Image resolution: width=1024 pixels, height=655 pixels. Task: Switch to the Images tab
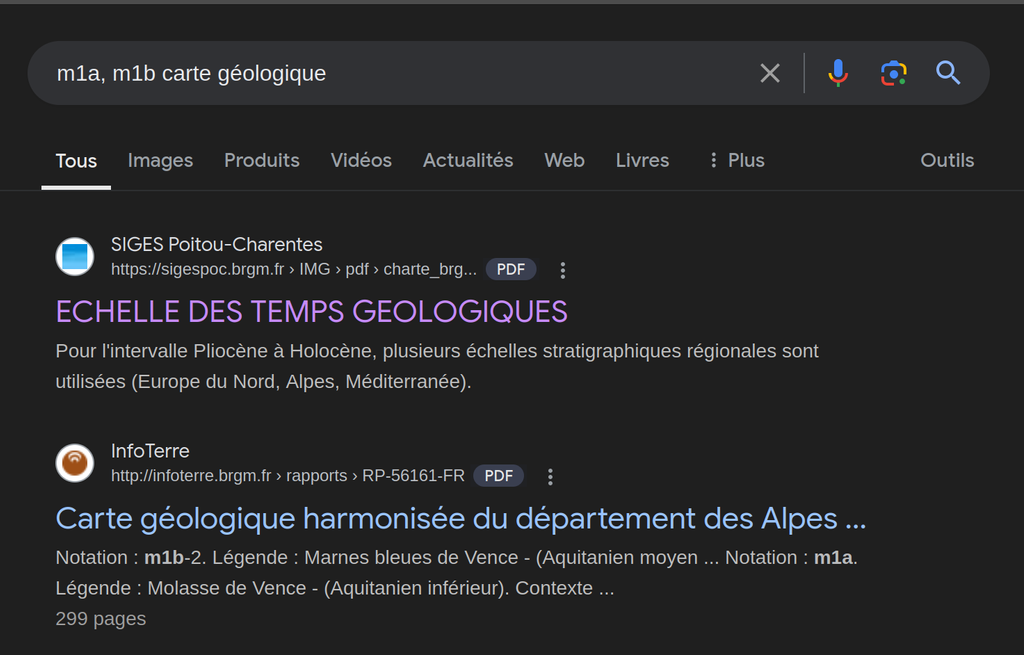(x=160, y=160)
